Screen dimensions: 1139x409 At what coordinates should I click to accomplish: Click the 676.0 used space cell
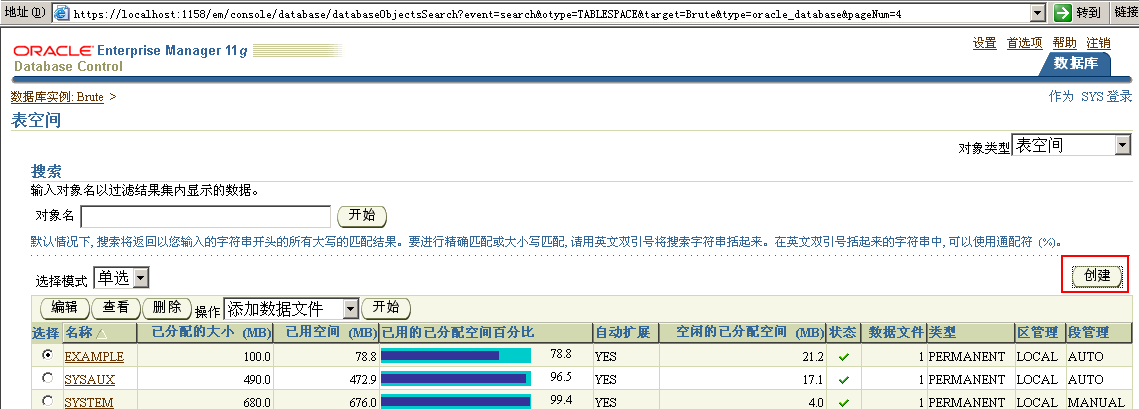[362, 402]
